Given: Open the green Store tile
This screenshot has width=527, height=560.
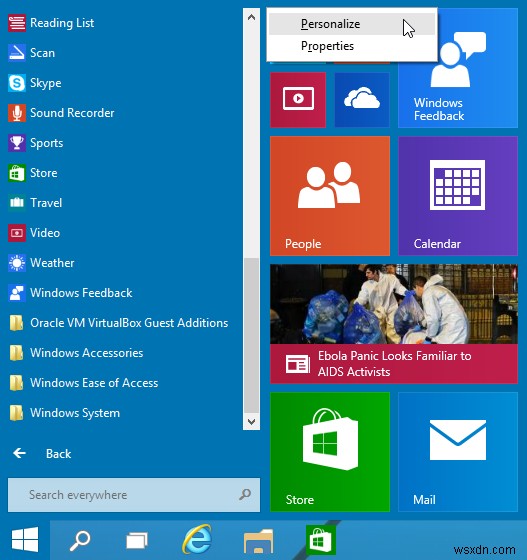Looking at the screenshot, I should click(x=330, y=452).
